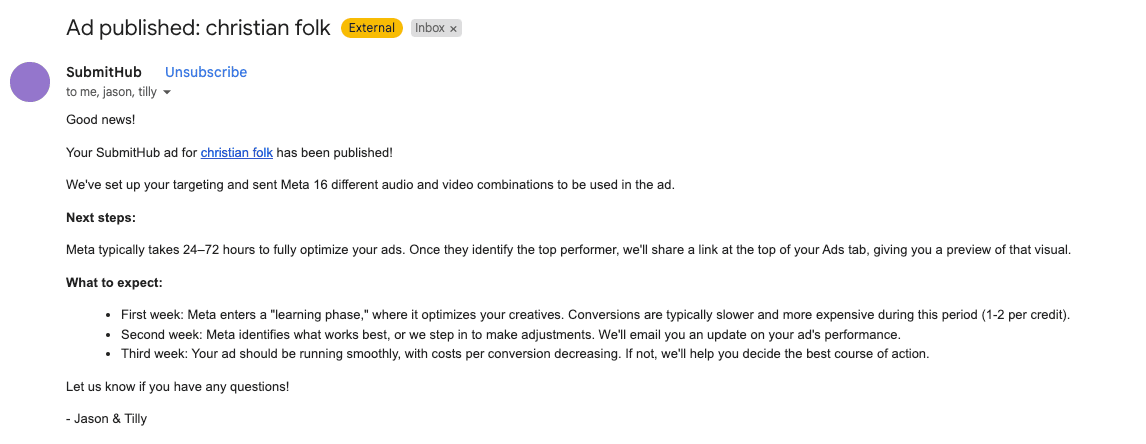Viewport: 1146px width, 444px height.
Task: Select the Inbox label tag
Action: pyautogui.click(x=430, y=28)
